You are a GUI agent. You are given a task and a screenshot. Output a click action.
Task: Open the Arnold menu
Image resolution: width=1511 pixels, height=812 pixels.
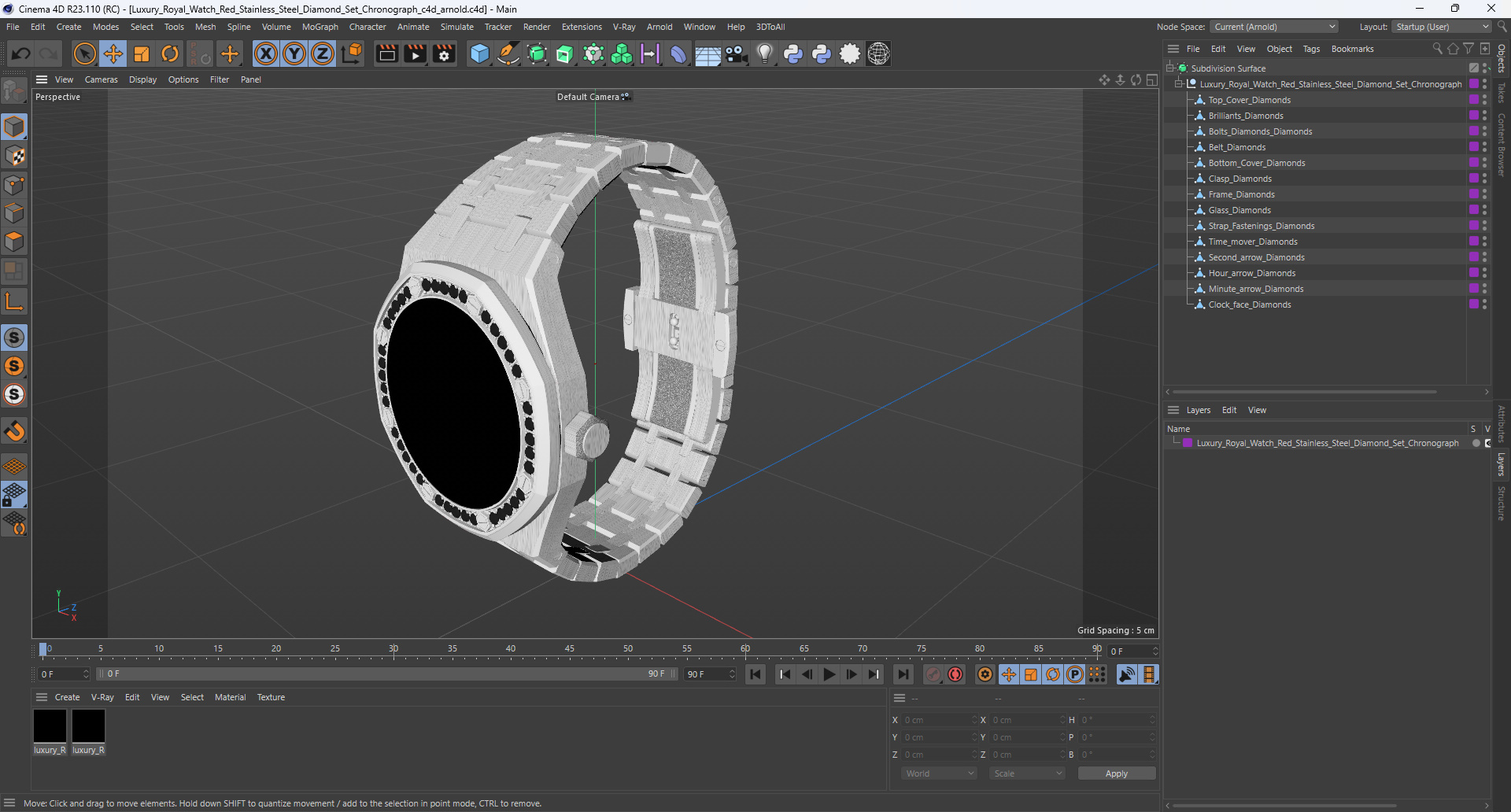pos(659,27)
